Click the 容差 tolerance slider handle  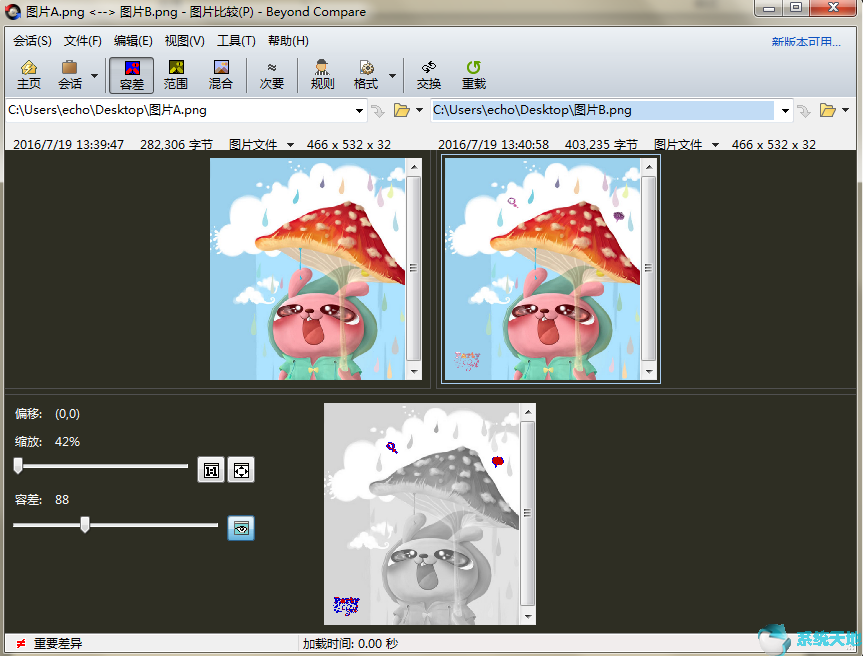[85, 524]
